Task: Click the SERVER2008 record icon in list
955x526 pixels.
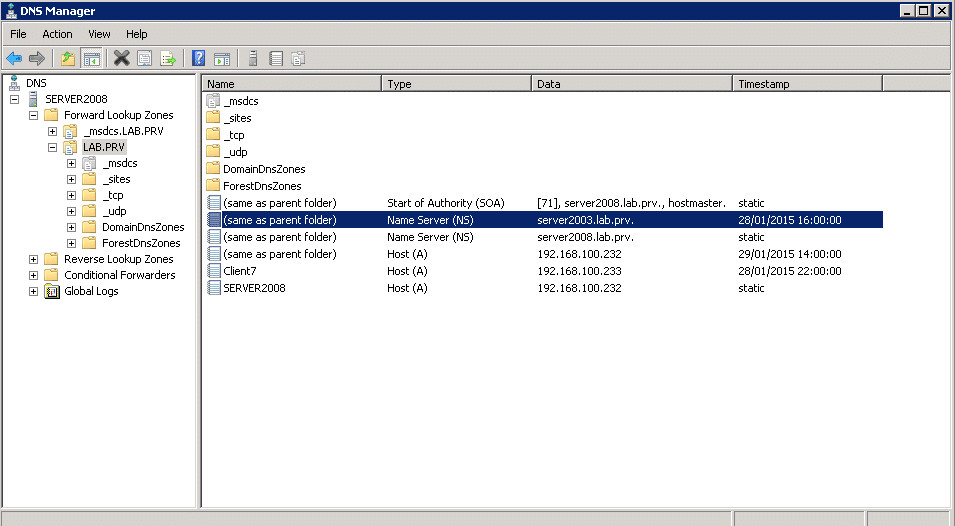Action: point(213,288)
